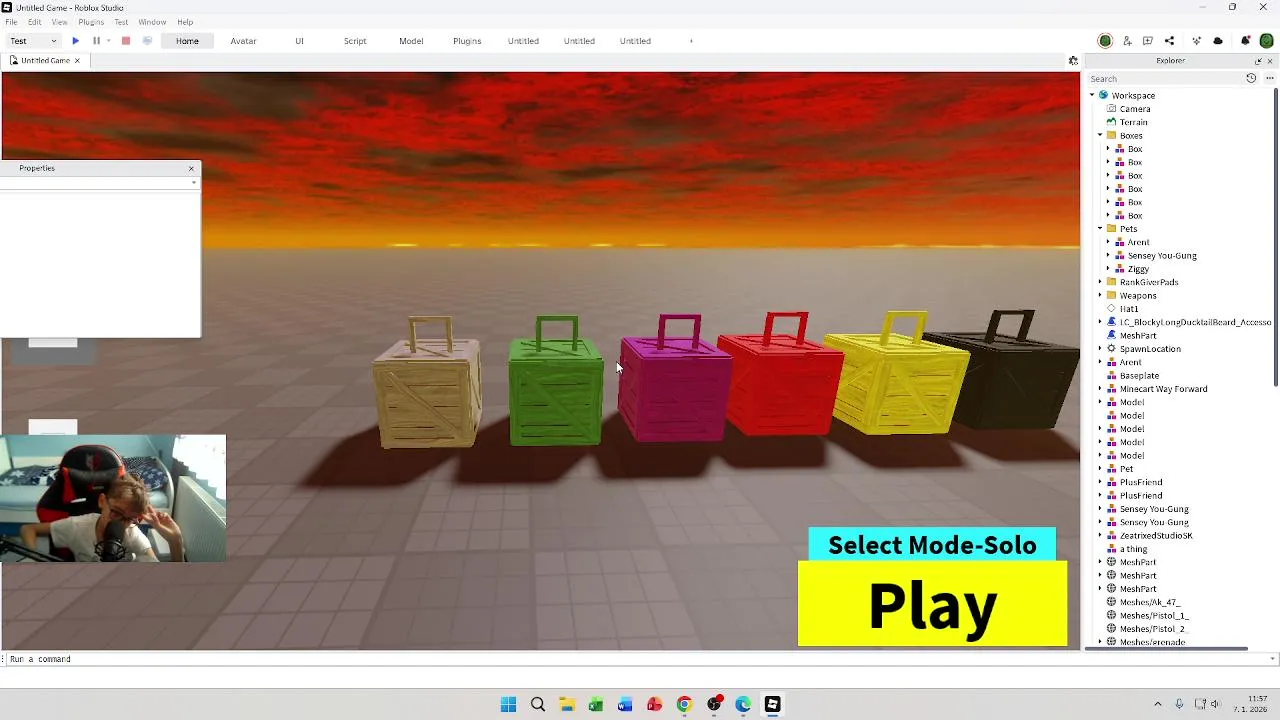This screenshot has height=720, width=1280.
Task: Click the Select Mode-Solo button
Action: point(932,545)
